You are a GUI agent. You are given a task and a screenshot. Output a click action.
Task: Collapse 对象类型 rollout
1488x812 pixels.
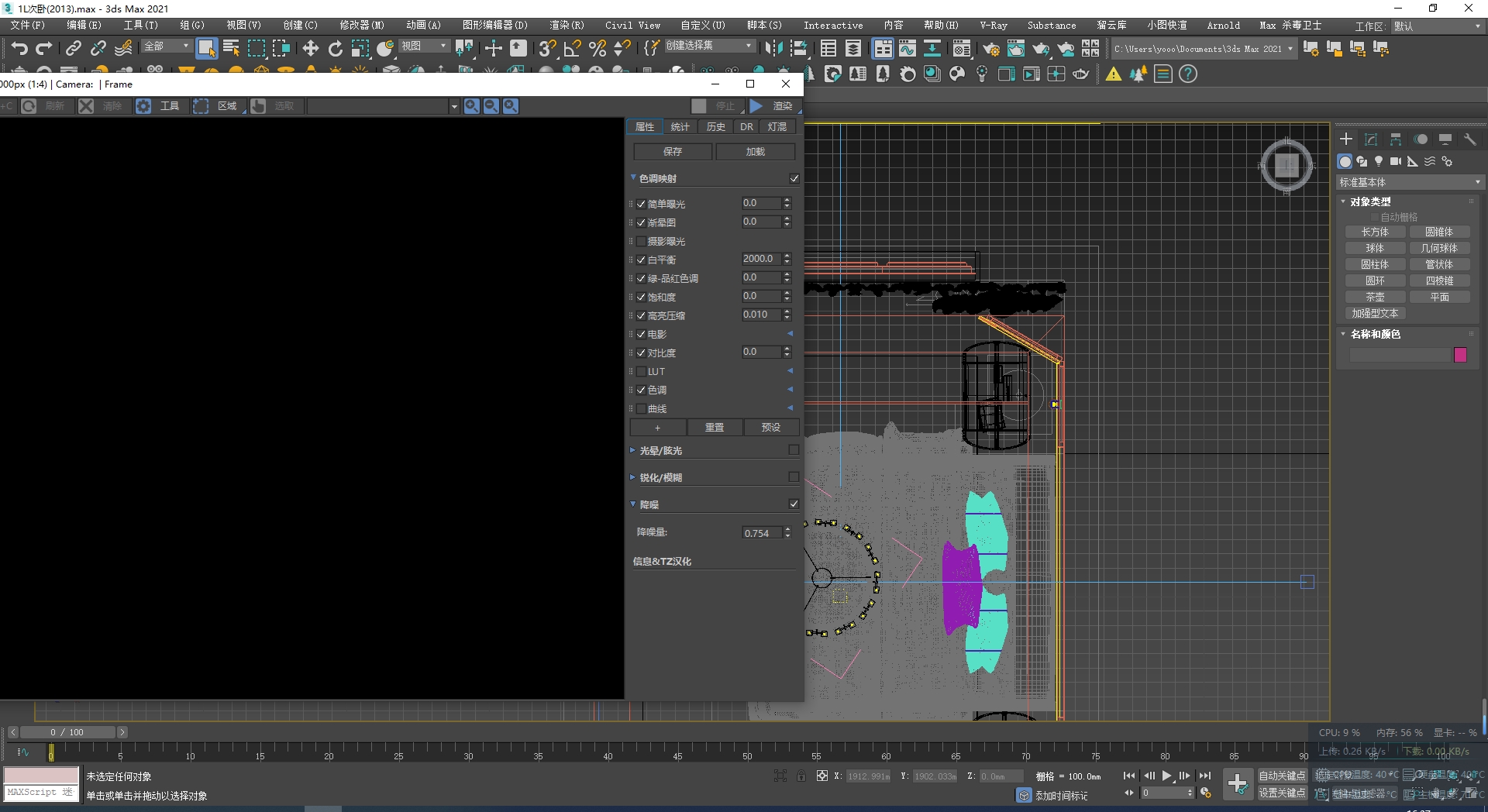(1343, 201)
